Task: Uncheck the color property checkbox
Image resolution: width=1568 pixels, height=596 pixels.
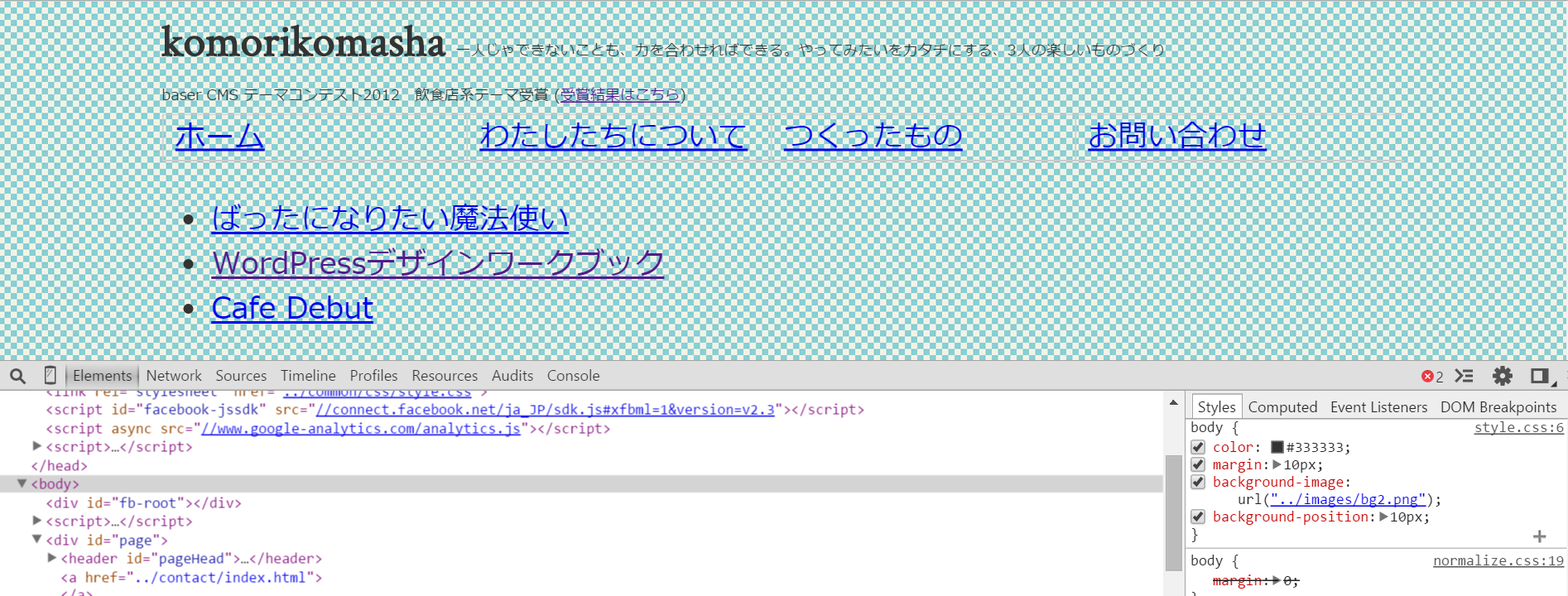Action: click(1198, 447)
